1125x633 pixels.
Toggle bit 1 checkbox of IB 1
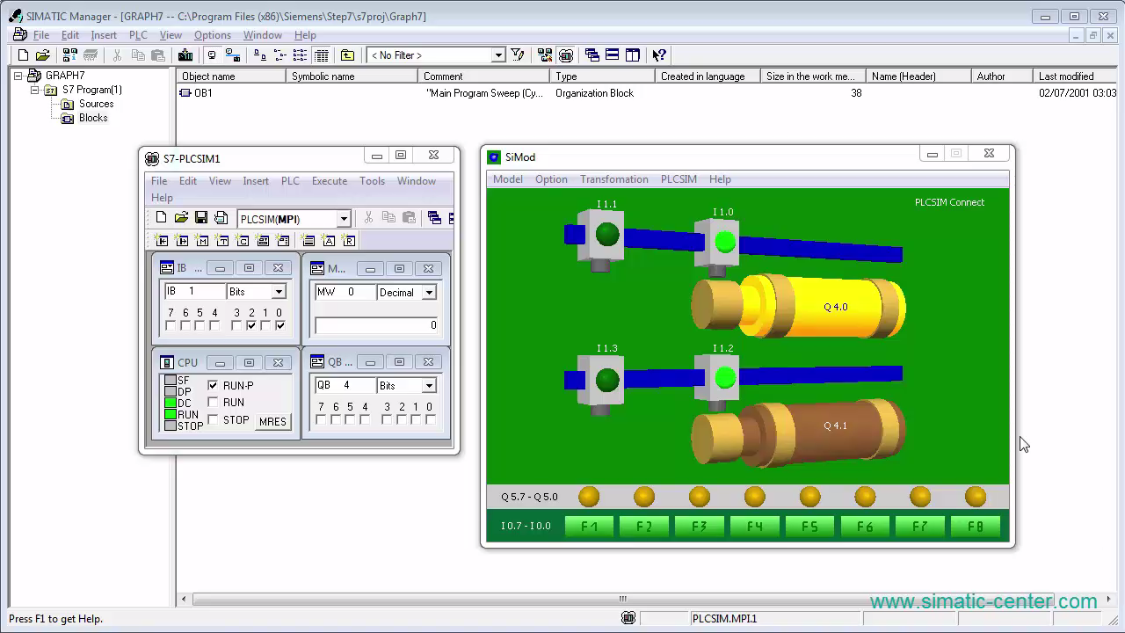265,326
